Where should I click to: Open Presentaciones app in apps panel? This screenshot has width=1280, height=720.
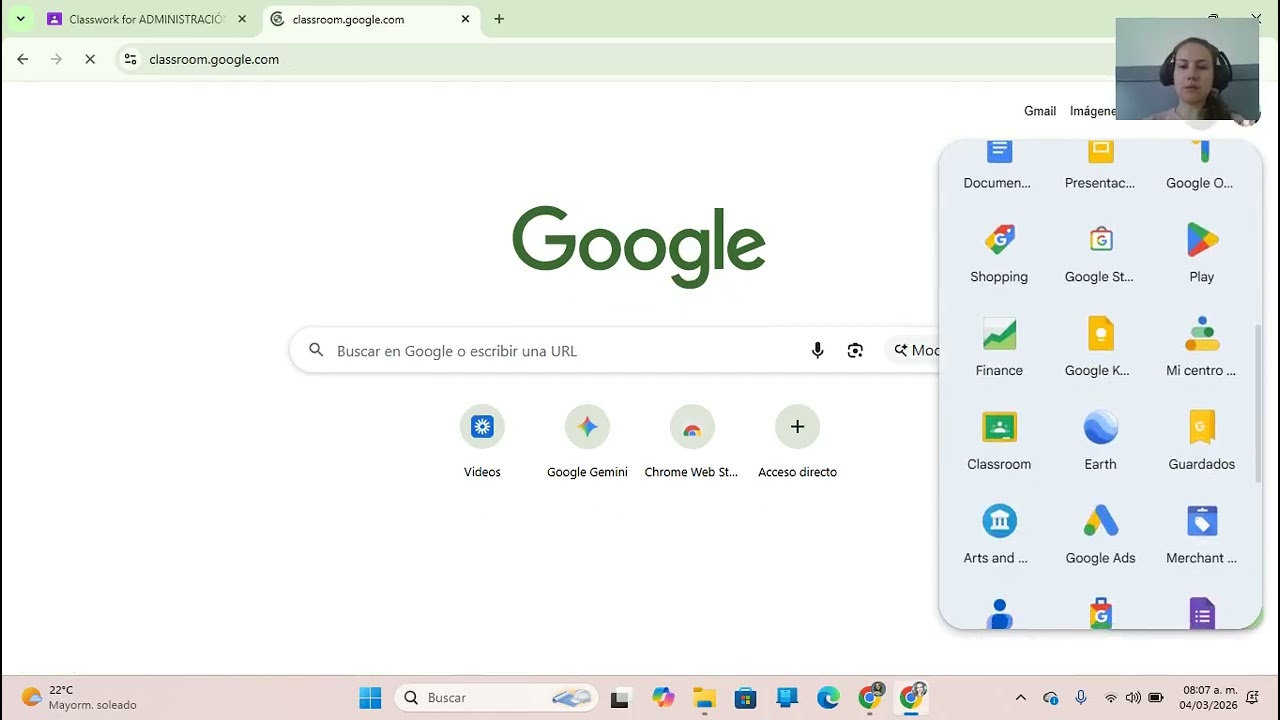coord(1100,167)
